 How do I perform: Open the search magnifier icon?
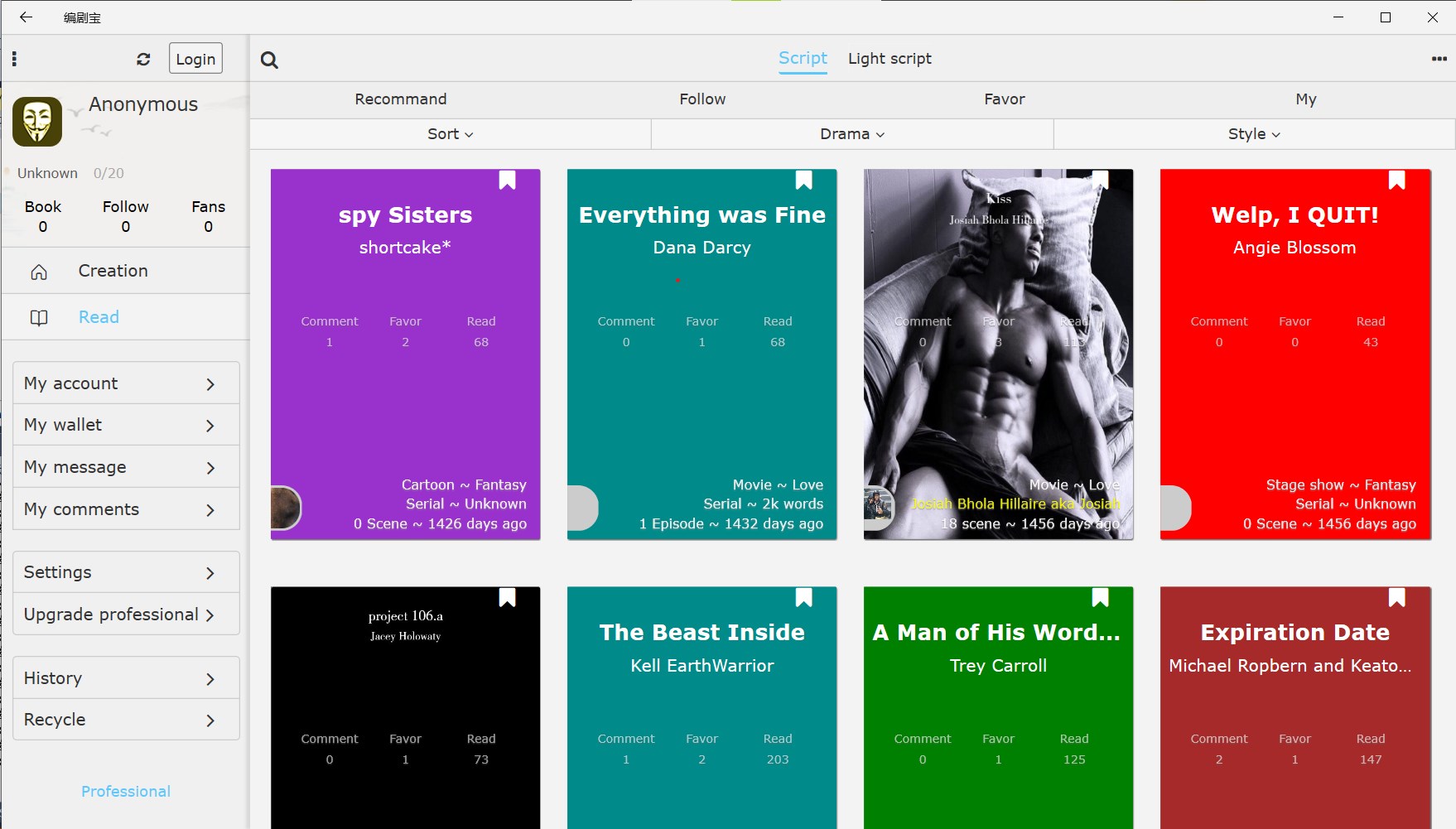tap(269, 60)
